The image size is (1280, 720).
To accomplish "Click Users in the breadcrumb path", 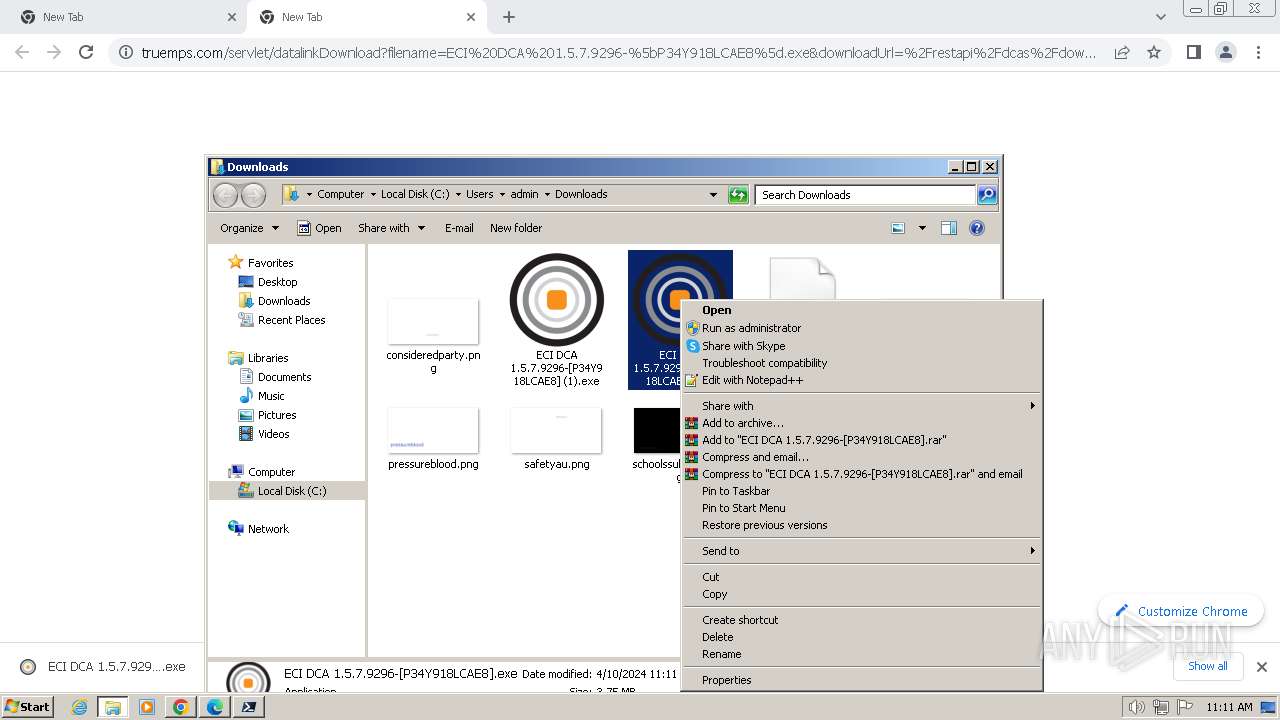I will [x=479, y=195].
